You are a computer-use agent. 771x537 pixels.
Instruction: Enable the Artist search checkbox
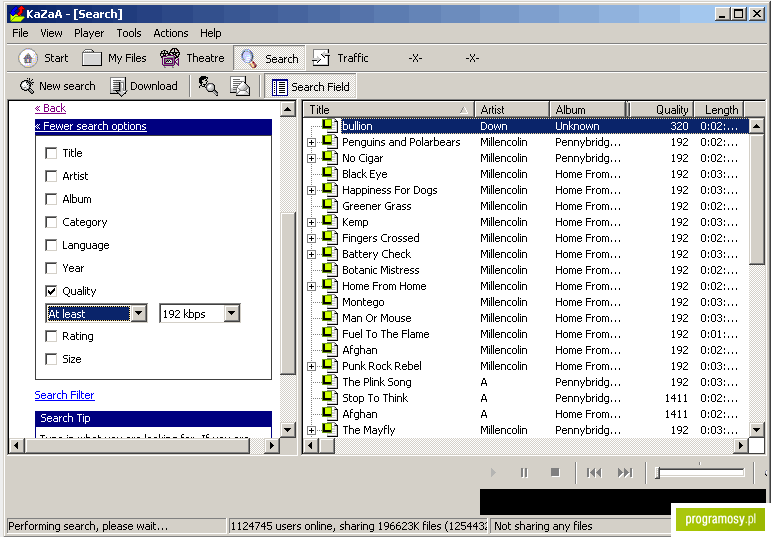(51, 176)
